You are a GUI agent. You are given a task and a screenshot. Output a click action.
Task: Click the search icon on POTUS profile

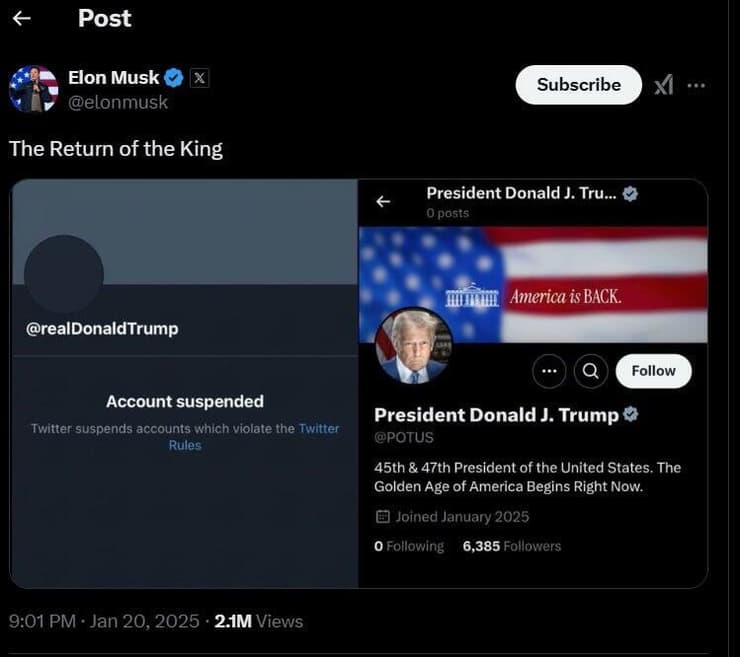coord(590,371)
